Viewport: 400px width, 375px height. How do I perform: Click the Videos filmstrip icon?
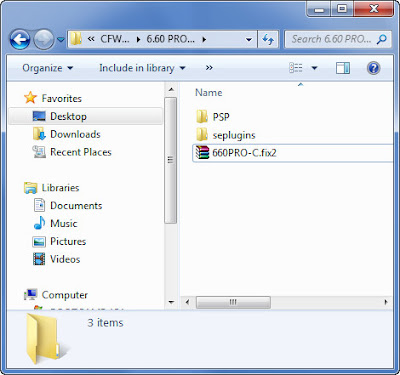point(39,259)
